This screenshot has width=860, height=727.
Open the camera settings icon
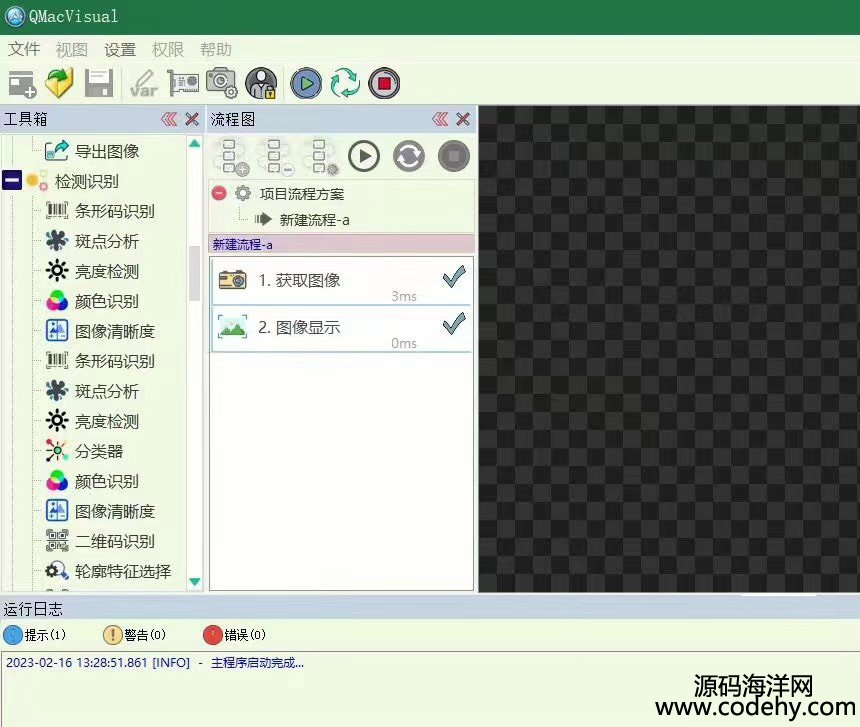point(222,83)
